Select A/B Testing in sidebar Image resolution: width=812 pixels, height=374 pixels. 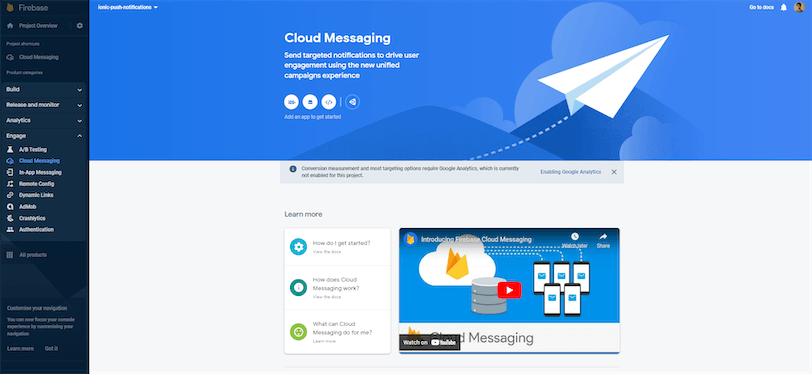(x=33, y=149)
